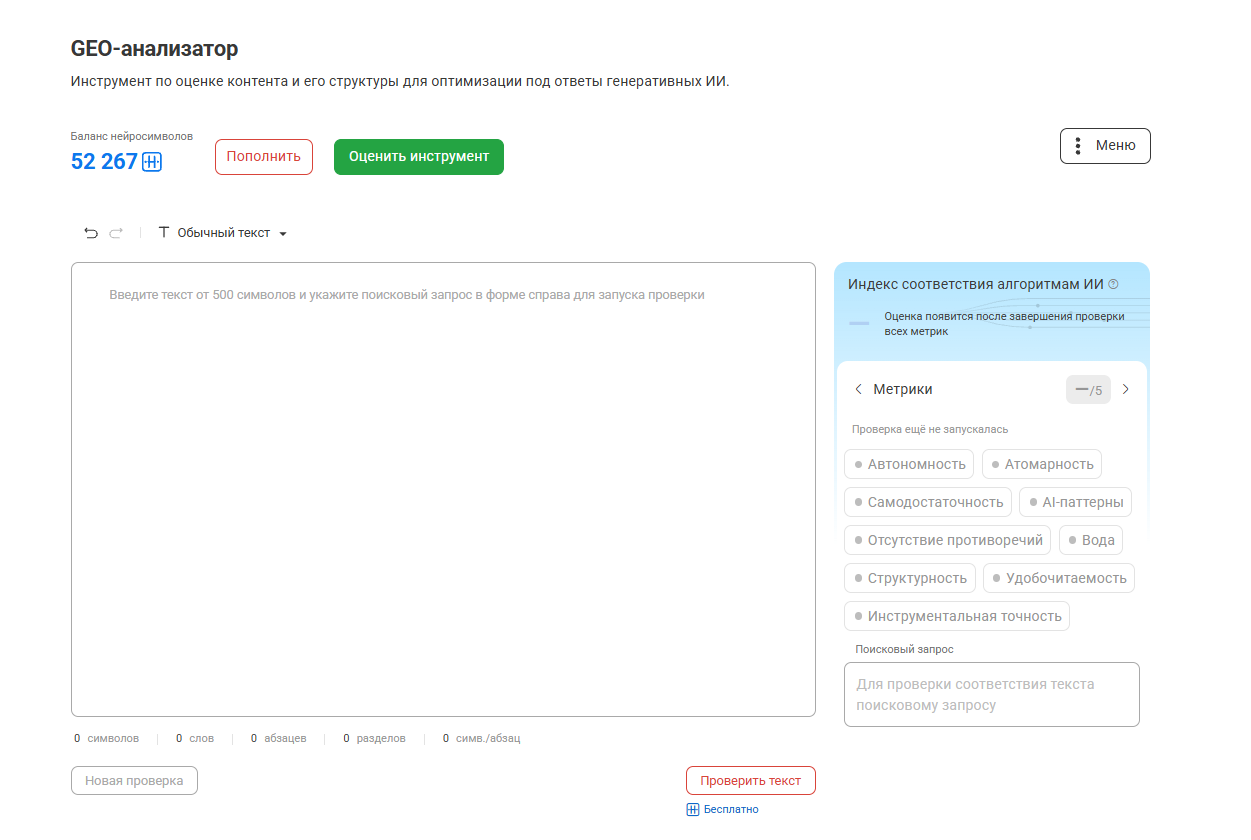Select the Автономность metric chip
The image size is (1251, 840).
pyautogui.click(x=909, y=464)
